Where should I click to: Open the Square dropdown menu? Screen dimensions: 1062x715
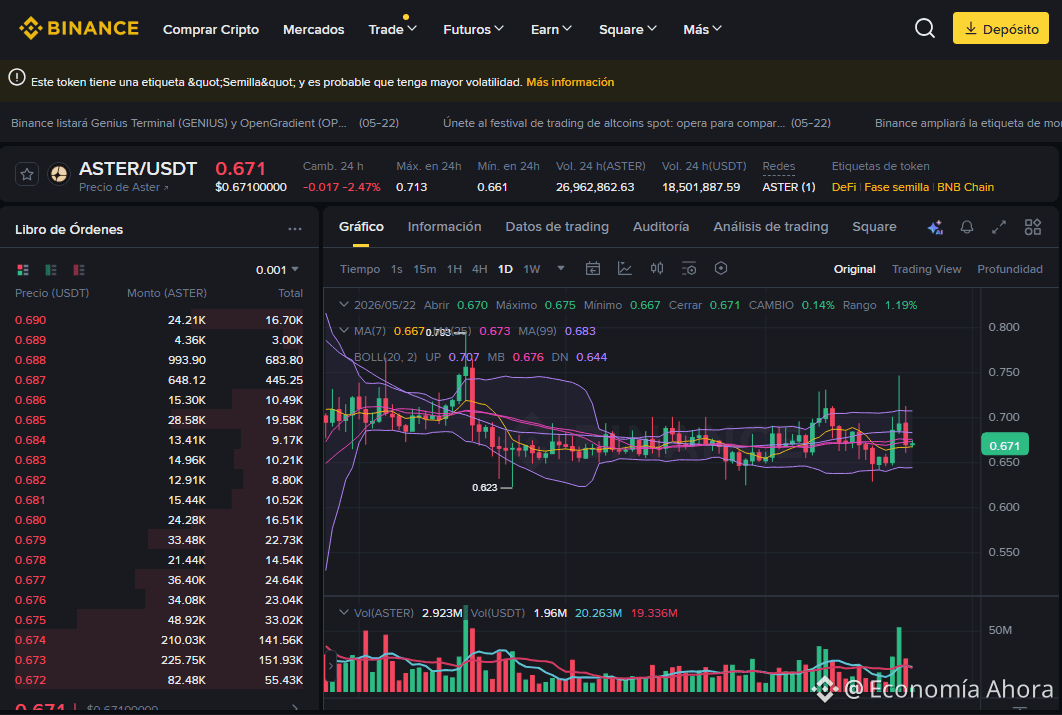628,29
